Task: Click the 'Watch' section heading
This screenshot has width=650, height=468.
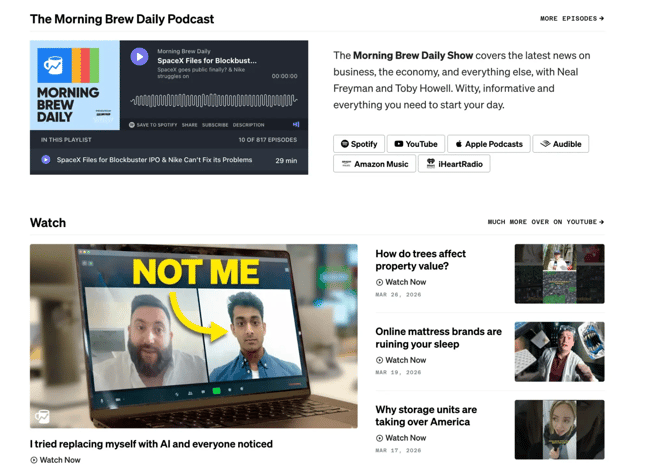Action: point(48,223)
